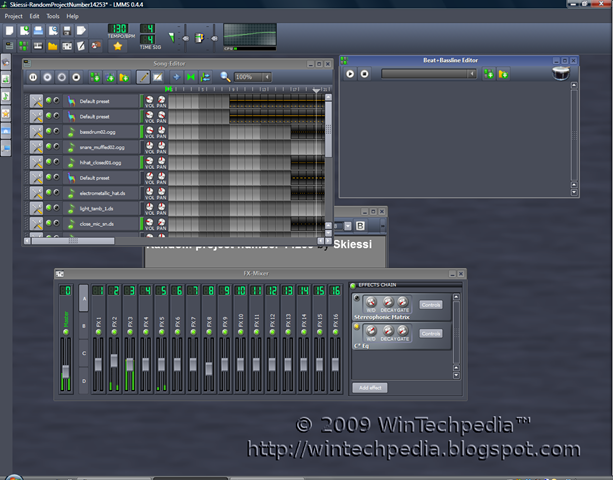Viewport: 613px width, 480px height.
Task: Toggle the Stereophonic Matrix effect LED
Action: tap(357, 298)
